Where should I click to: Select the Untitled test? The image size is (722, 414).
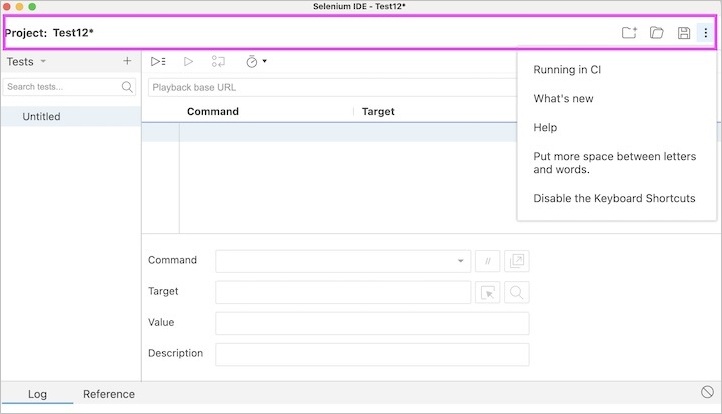[71, 117]
